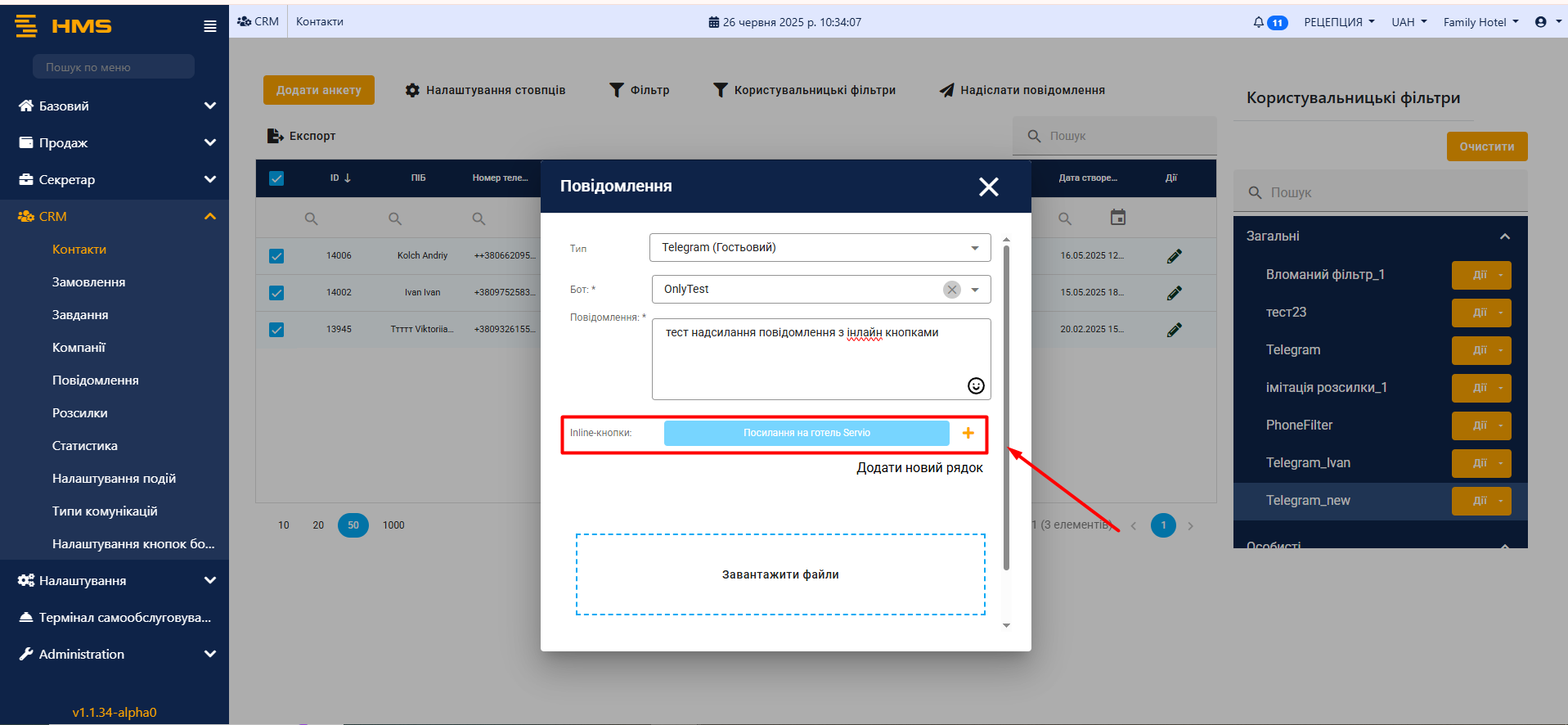Click the Додати анкету button
The image size is (1568, 725).
pos(318,90)
